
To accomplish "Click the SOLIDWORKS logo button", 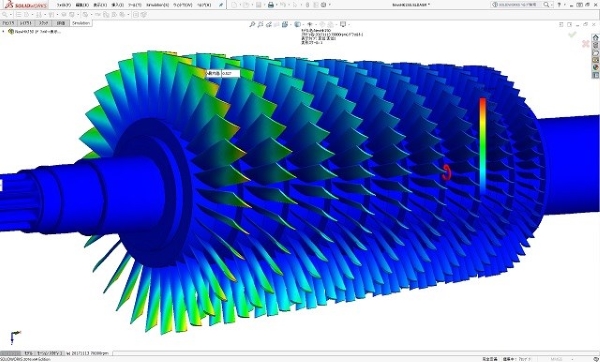I will pos(26,5).
